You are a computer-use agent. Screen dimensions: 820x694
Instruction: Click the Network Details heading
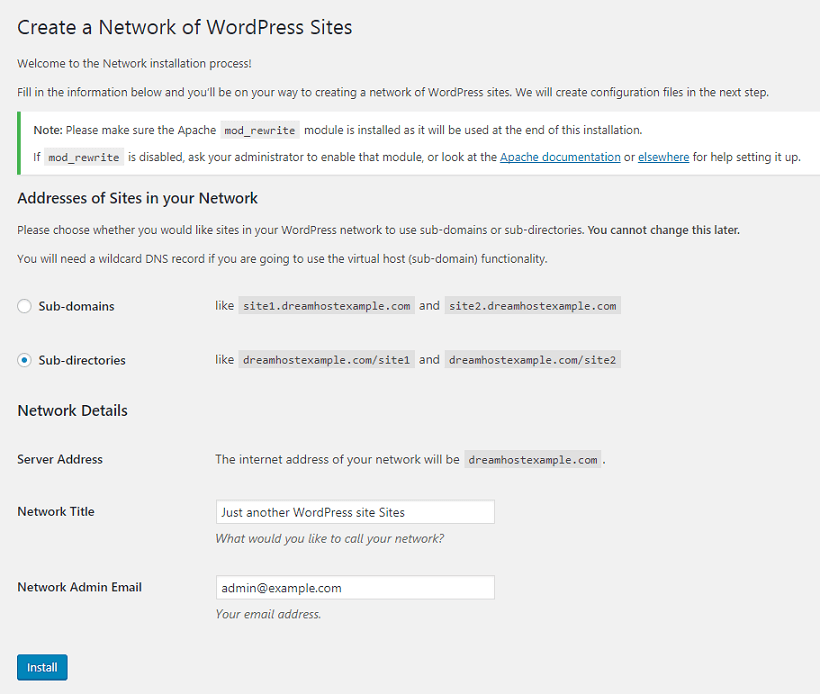(x=72, y=411)
